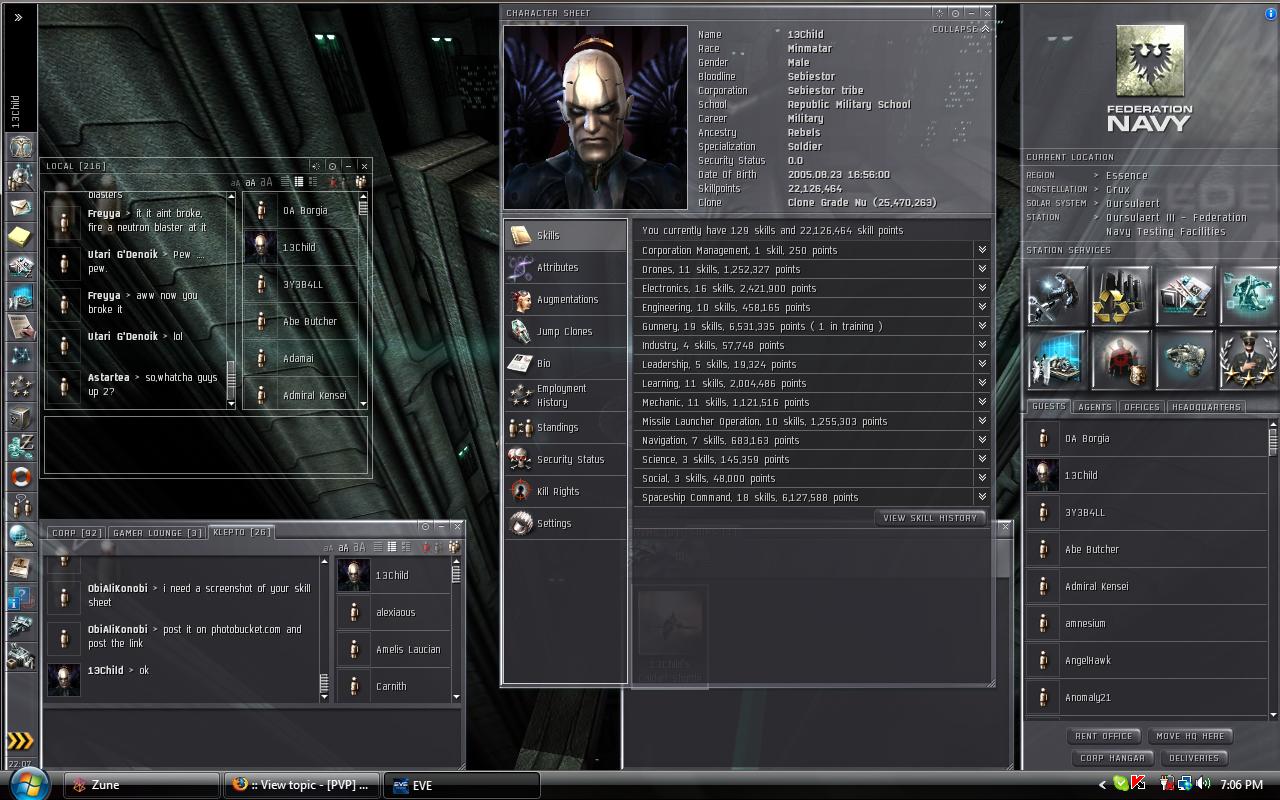Toggle the red figure icon in Klepto chat
Screen dimensions: 1280x800
[426, 547]
